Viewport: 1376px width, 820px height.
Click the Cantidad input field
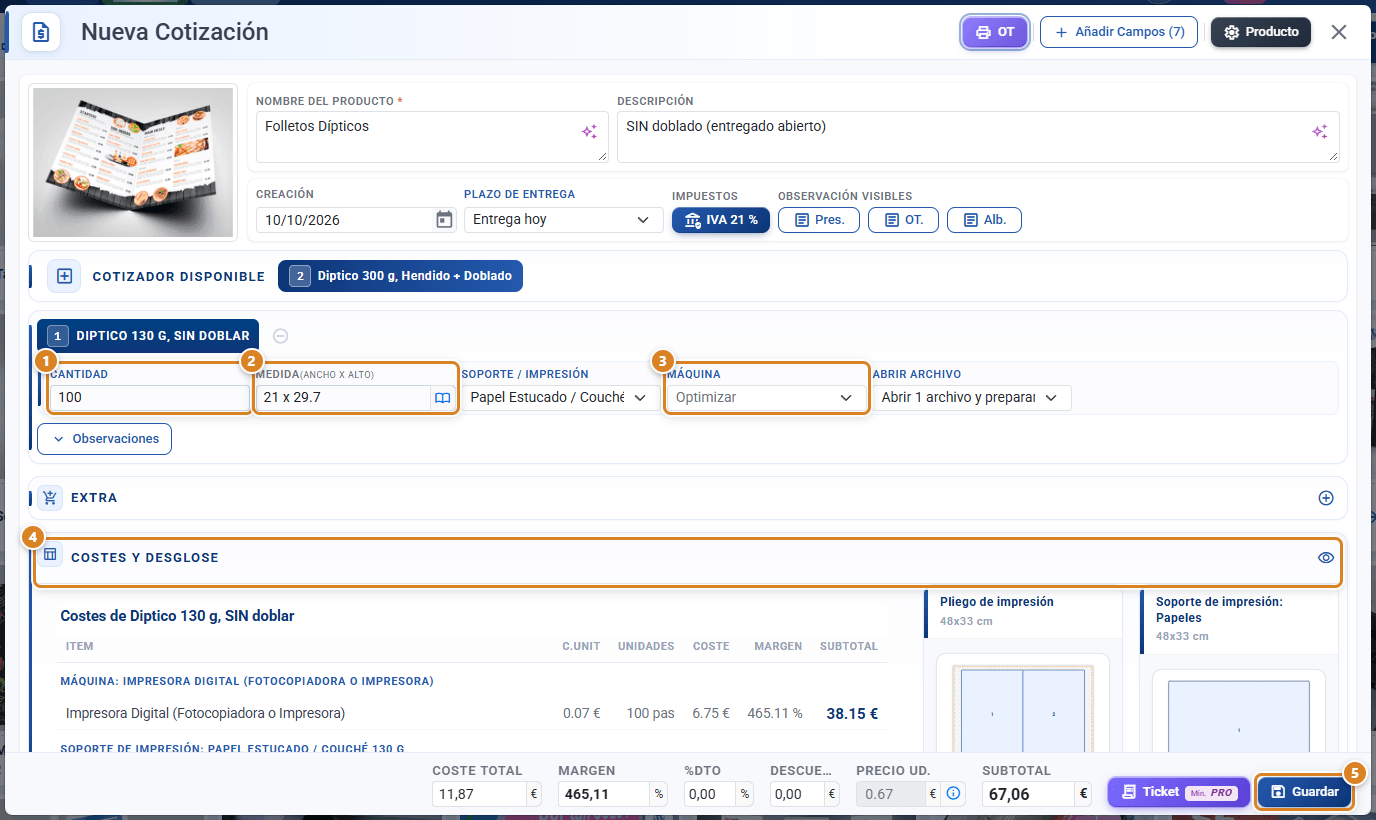coord(150,398)
